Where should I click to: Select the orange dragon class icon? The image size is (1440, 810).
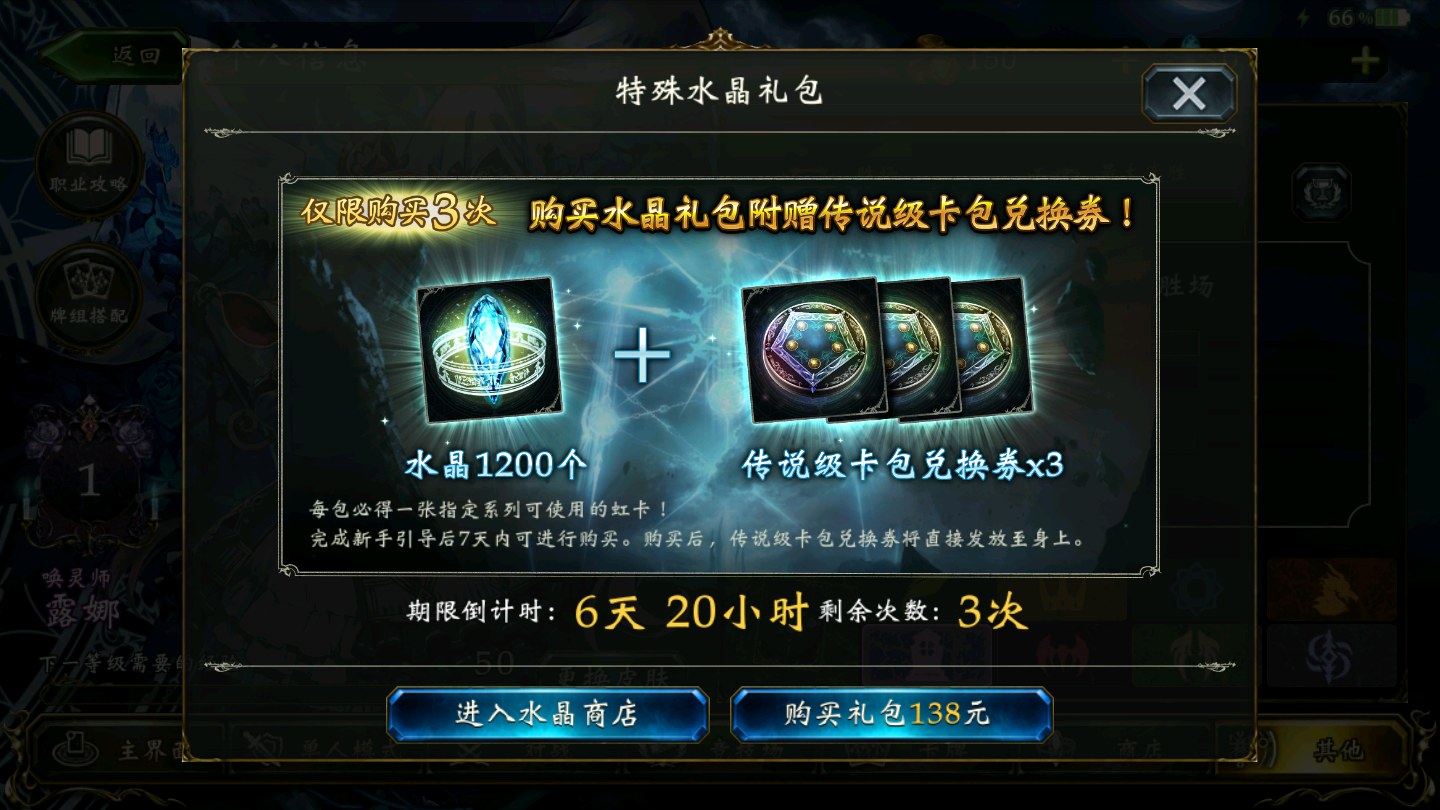(1332, 589)
